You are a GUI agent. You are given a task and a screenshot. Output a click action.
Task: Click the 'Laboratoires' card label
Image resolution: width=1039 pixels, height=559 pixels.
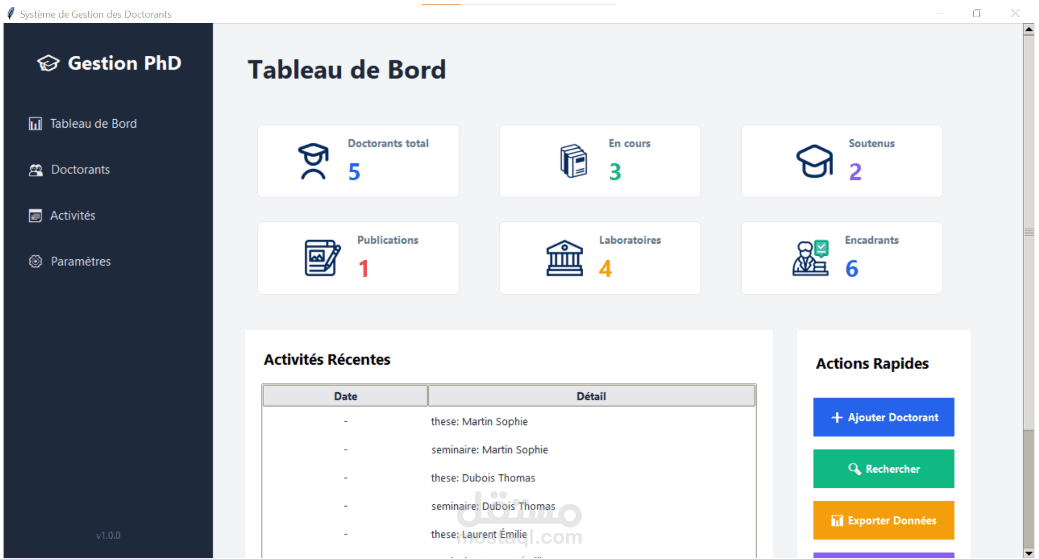click(630, 240)
